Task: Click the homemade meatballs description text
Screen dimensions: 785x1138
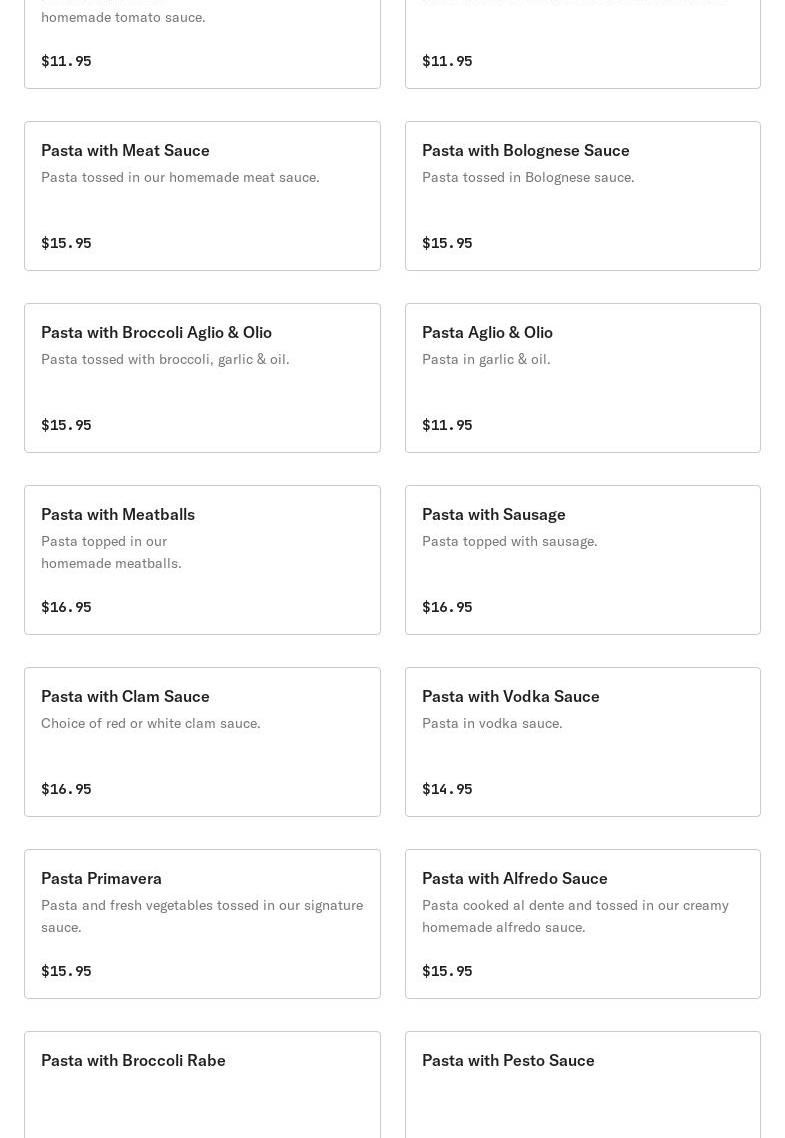Action: pyautogui.click(x=111, y=552)
